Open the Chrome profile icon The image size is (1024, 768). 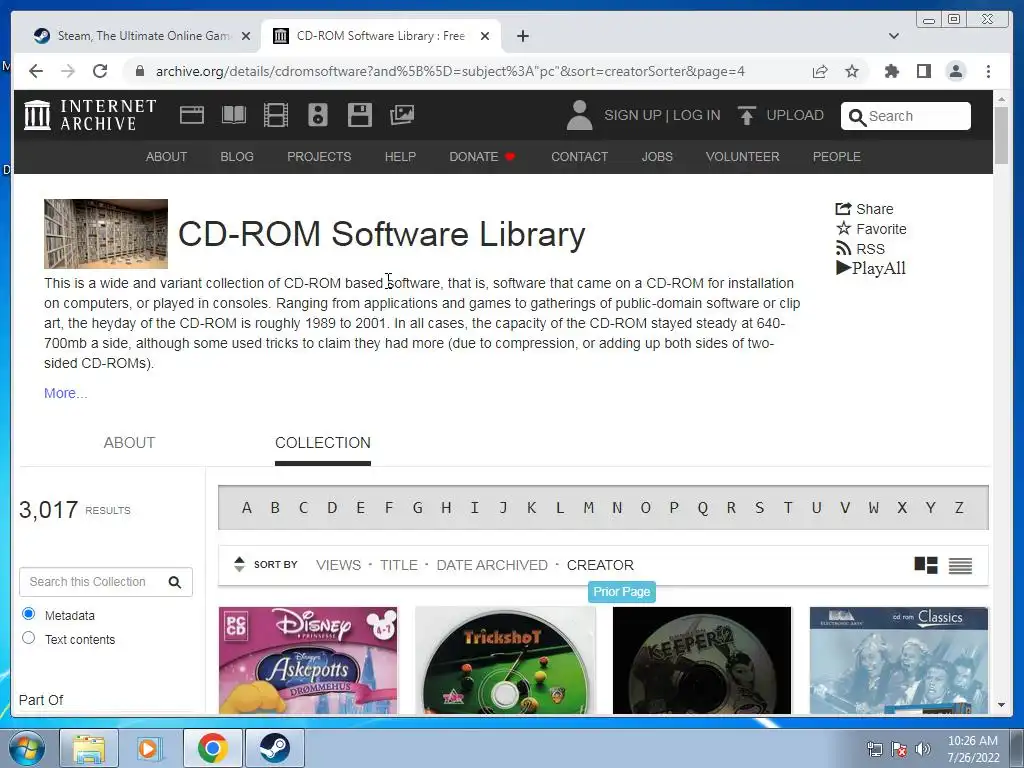tap(955, 71)
